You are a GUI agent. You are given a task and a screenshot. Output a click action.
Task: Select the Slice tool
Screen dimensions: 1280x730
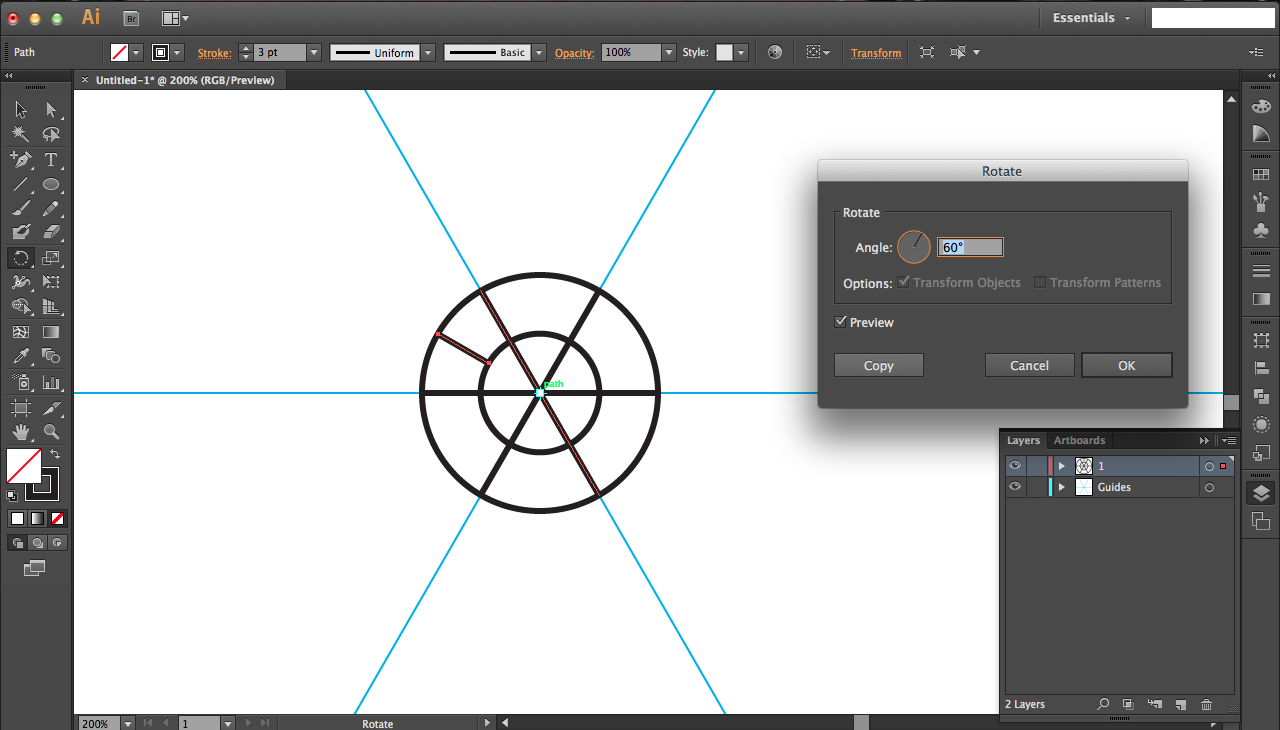[x=51, y=407]
